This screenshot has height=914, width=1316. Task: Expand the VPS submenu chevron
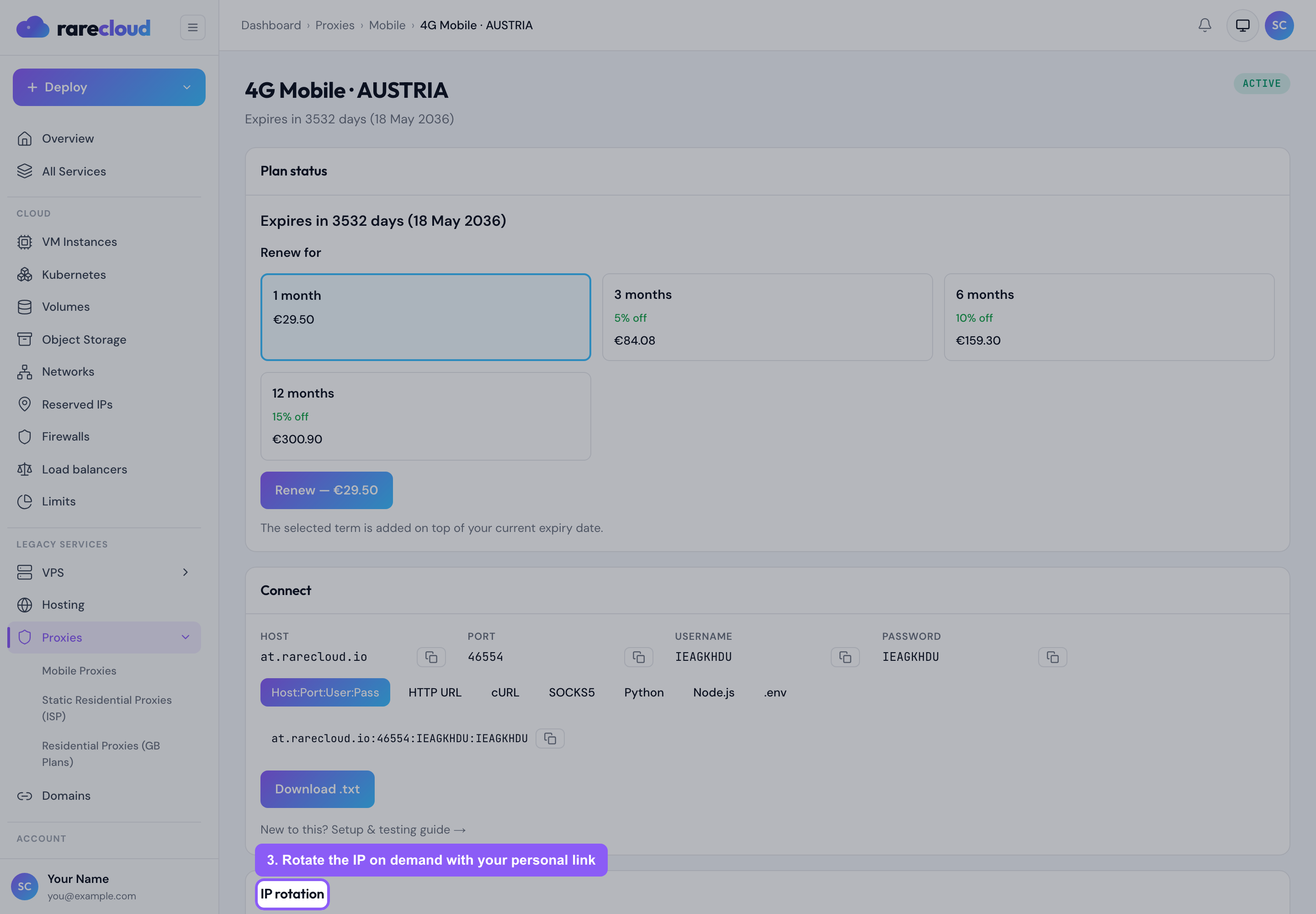click(185, 572)
